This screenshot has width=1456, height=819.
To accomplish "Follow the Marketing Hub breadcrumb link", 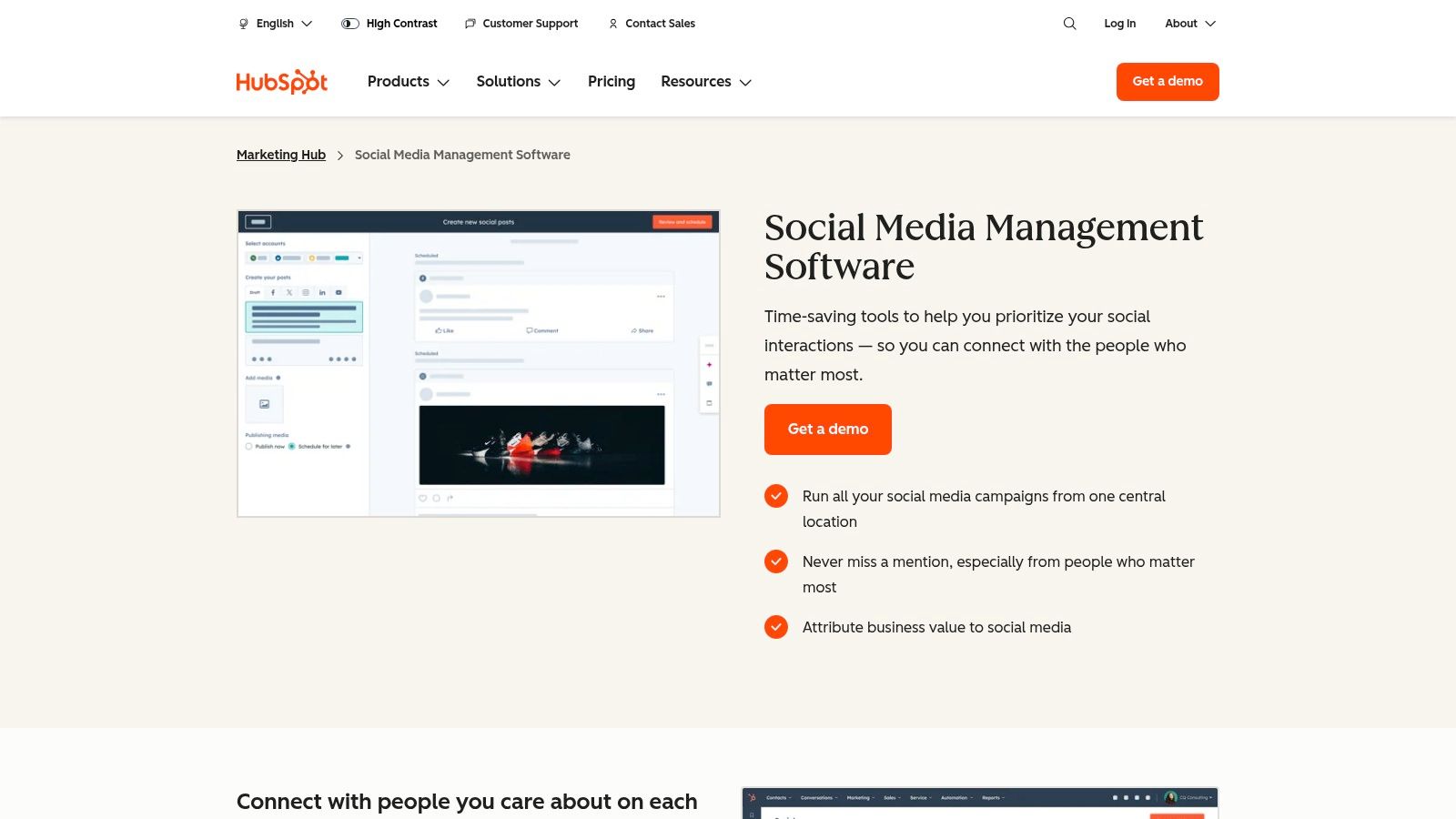I will [280, 155].
